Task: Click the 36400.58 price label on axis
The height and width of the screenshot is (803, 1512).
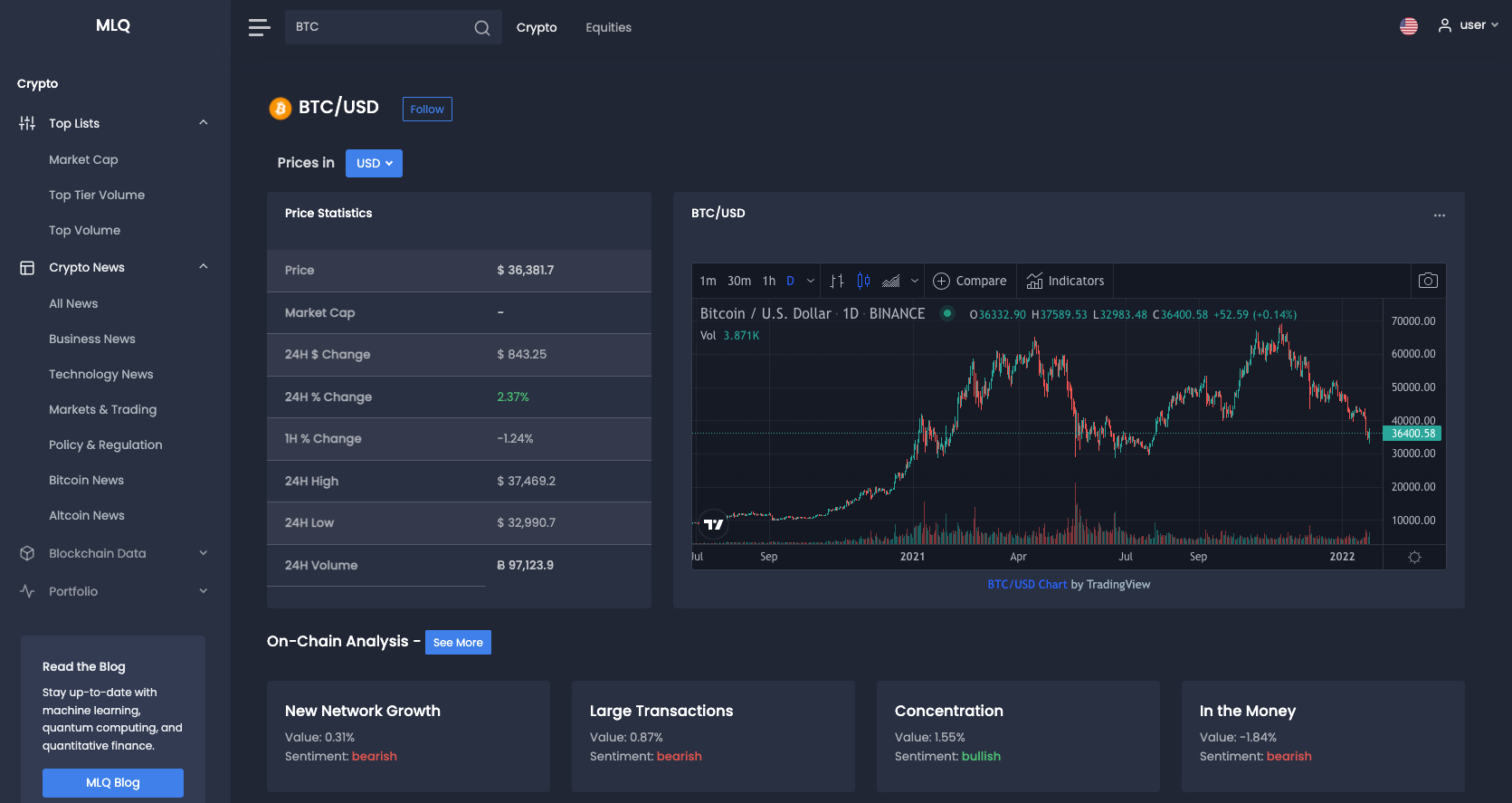Action: [1412, 434]
